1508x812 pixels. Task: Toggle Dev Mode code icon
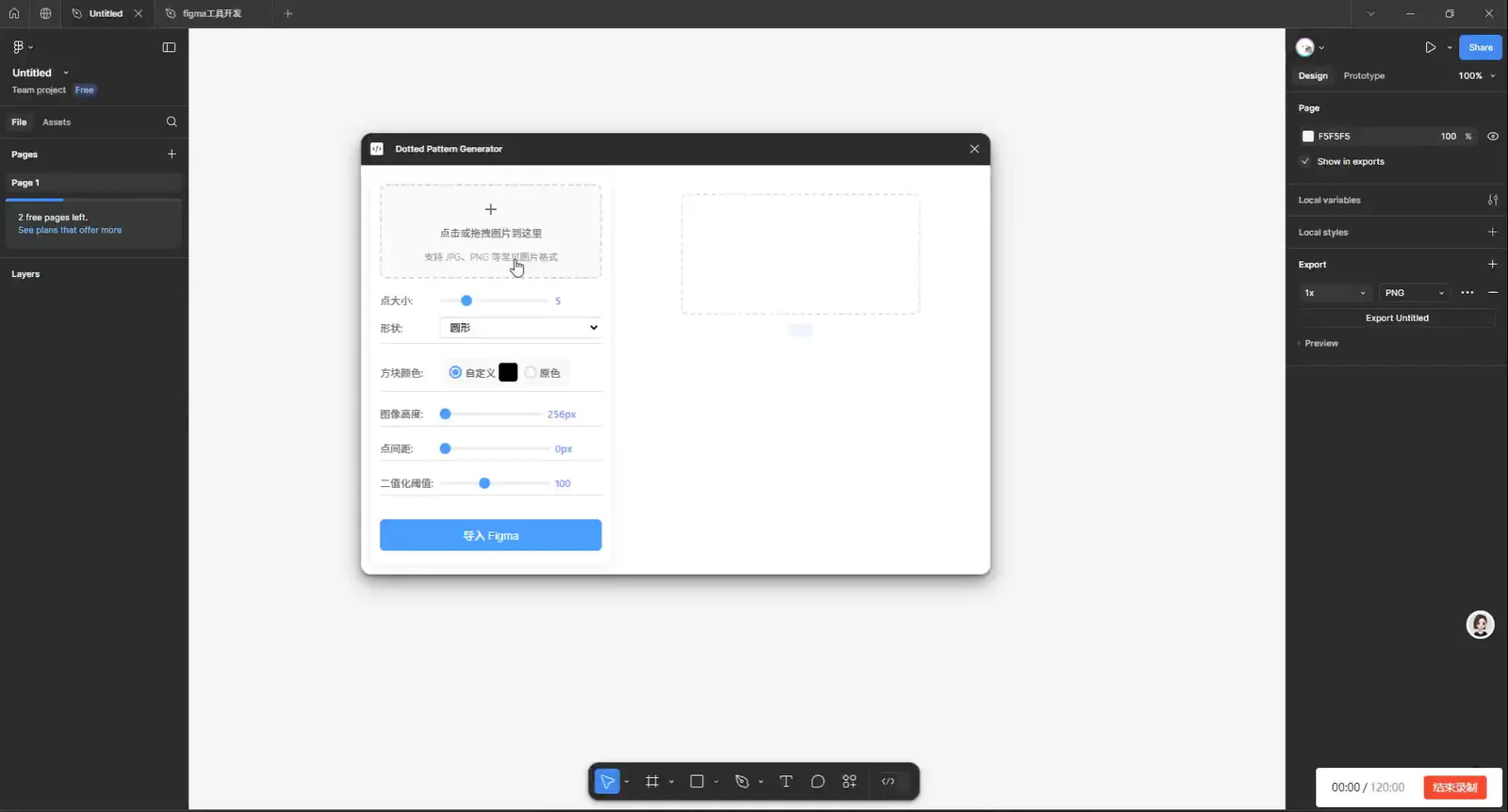[x=888, y=781]
